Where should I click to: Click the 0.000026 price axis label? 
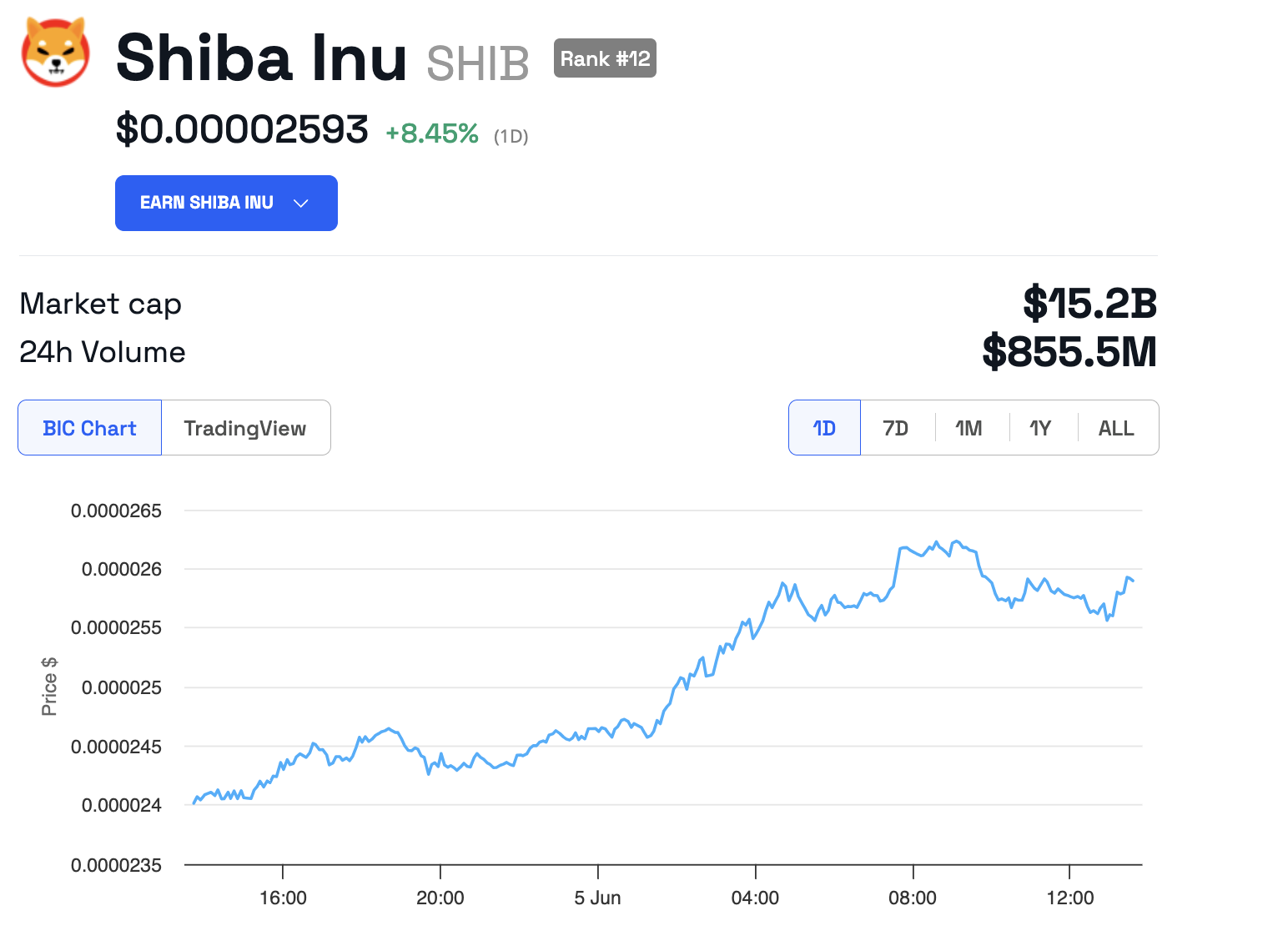122,569
